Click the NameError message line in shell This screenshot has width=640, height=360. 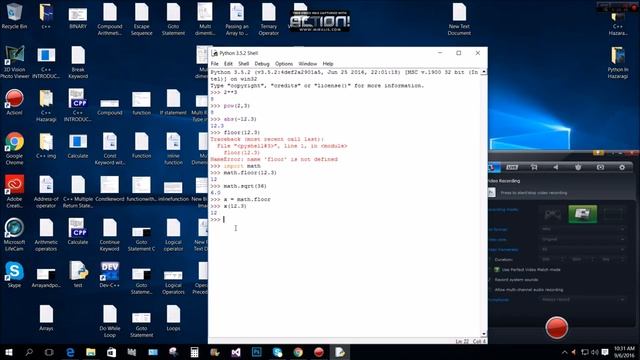point(274,159)
